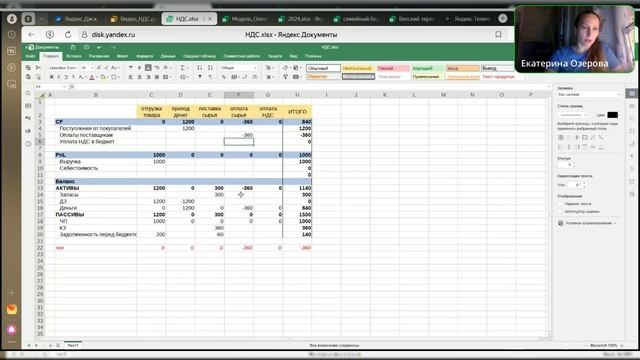Expand conditional formatting option in right panel
640x360 pixels.
pyautogui.click(x=587, y=223)
